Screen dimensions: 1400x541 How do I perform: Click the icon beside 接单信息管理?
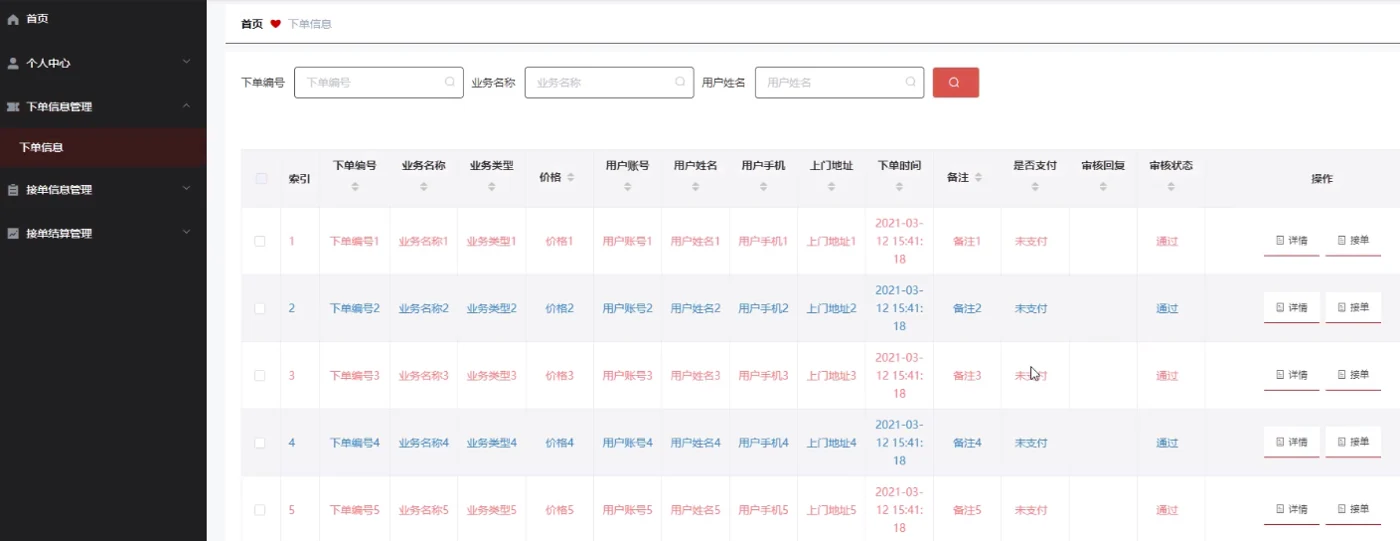[x=13, y=190]
